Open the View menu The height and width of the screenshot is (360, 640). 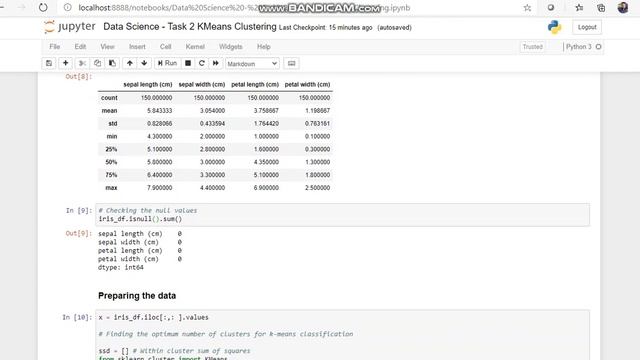pyautogui.click(x=107, y=47)
